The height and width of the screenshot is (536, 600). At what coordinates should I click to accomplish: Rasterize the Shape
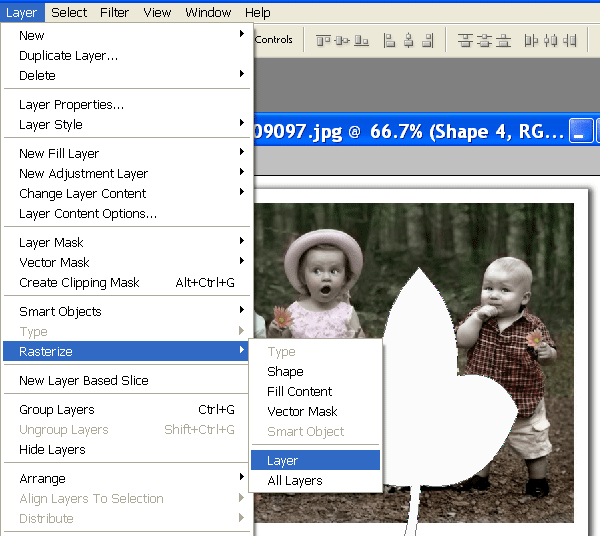315,371
